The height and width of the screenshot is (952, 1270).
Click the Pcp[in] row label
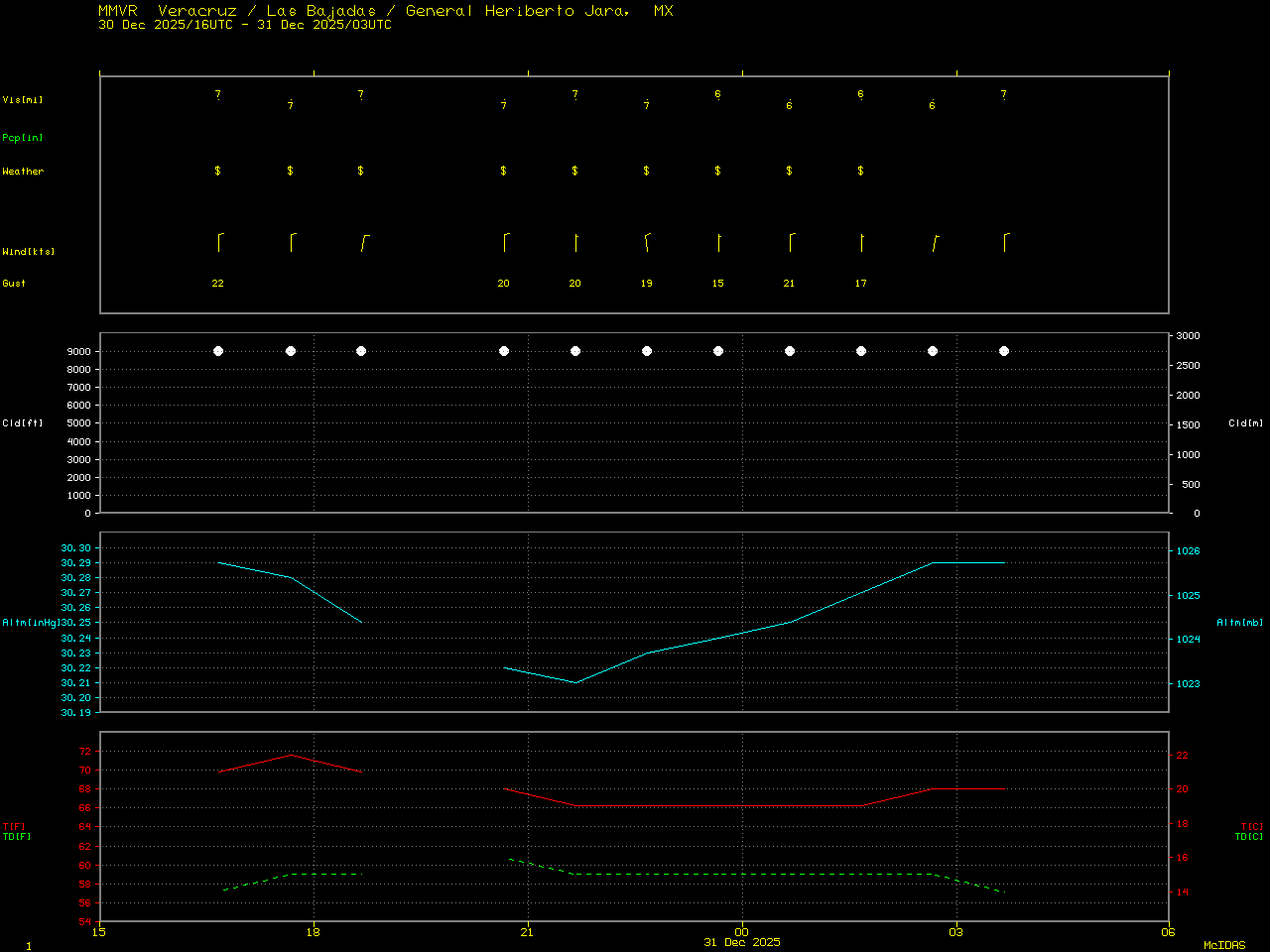23,138
